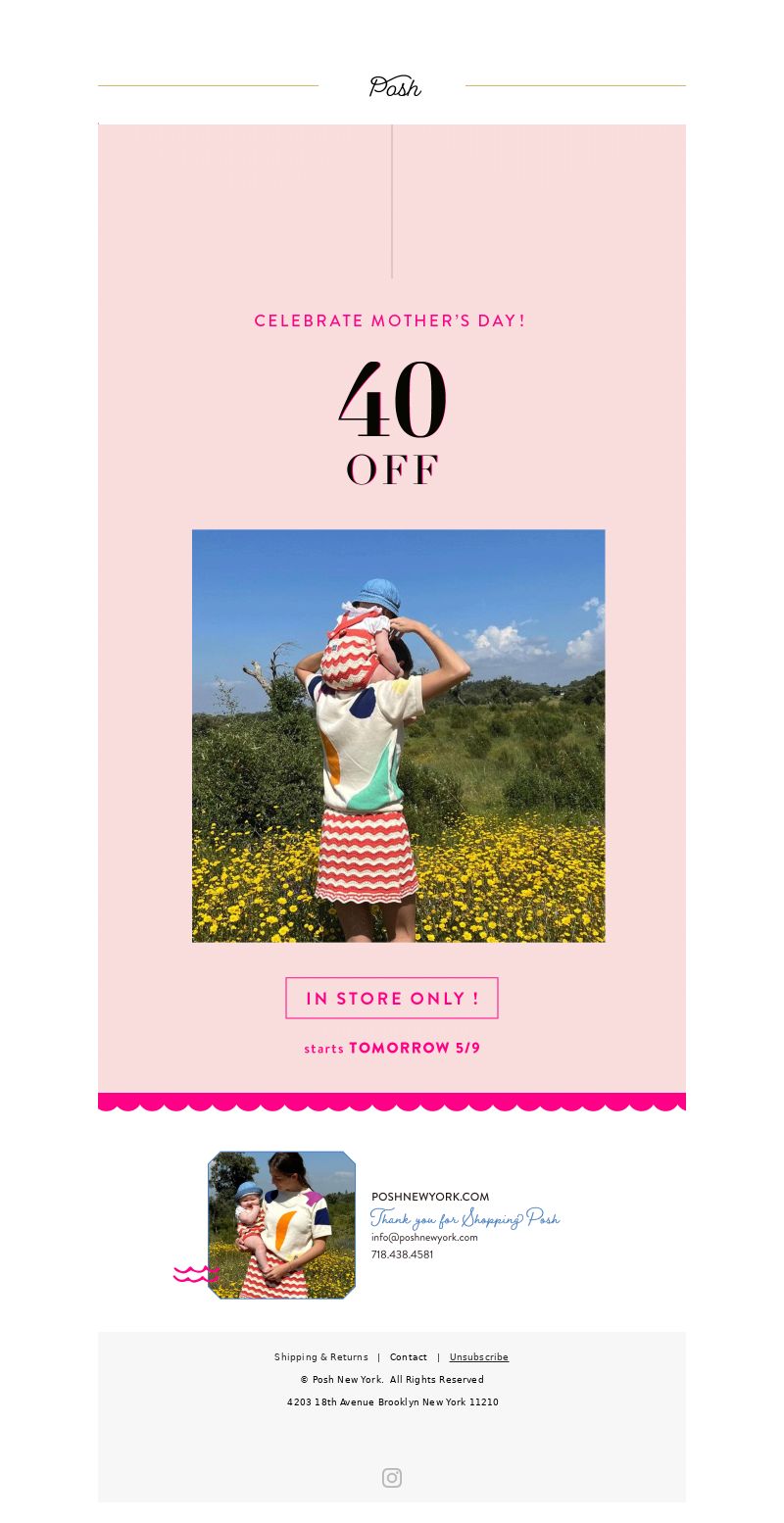
Task: Click the info@poshnewyork.com email address
Action: tap(424, 1237)
